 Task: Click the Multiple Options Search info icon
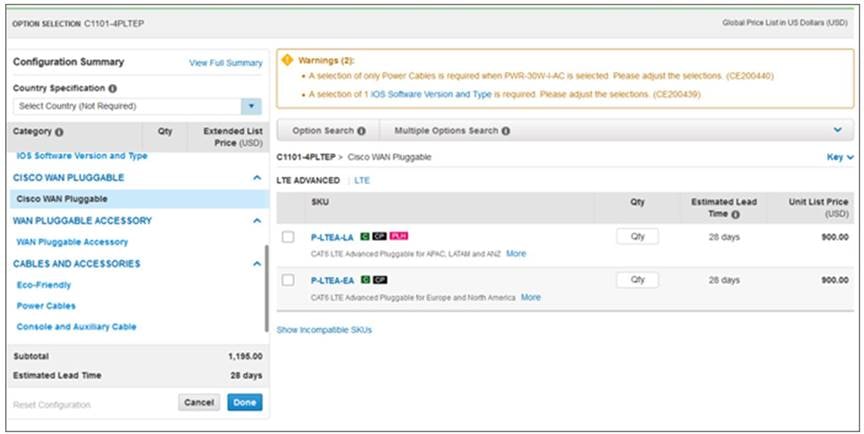505,131
